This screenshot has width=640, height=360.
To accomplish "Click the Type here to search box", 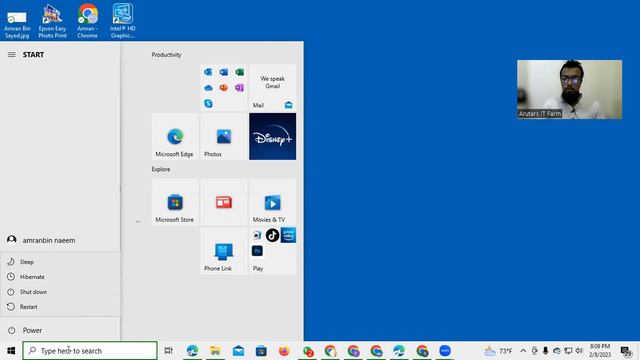I will point(90,351).
